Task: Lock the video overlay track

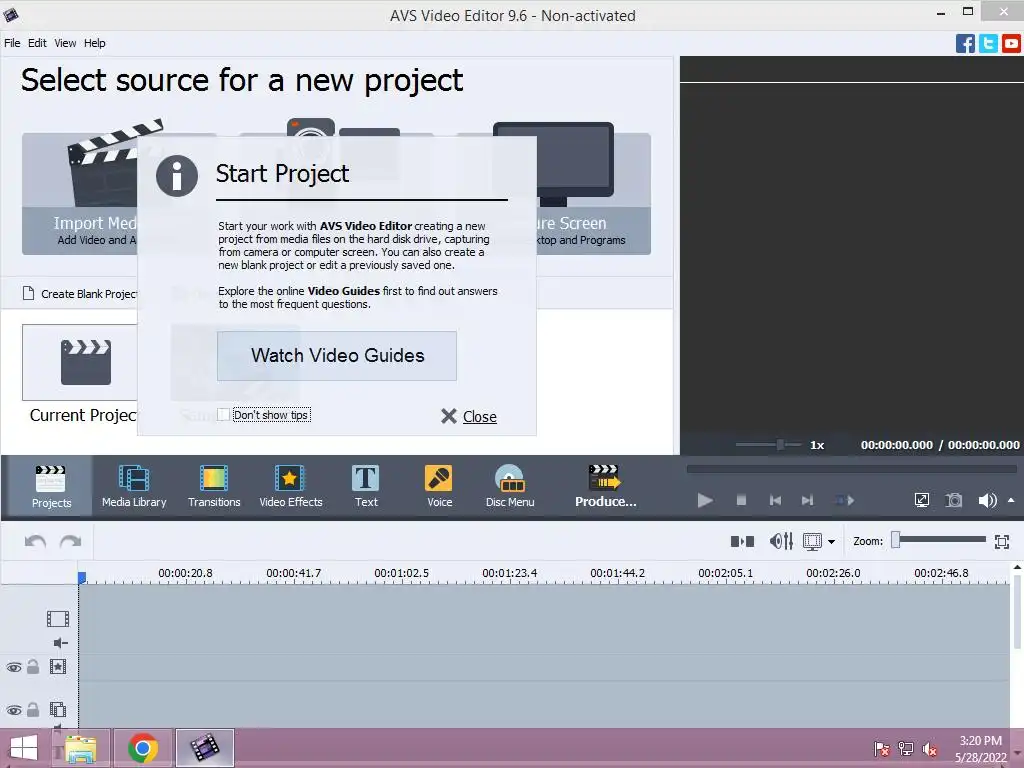Action: [x=33, y=709]
